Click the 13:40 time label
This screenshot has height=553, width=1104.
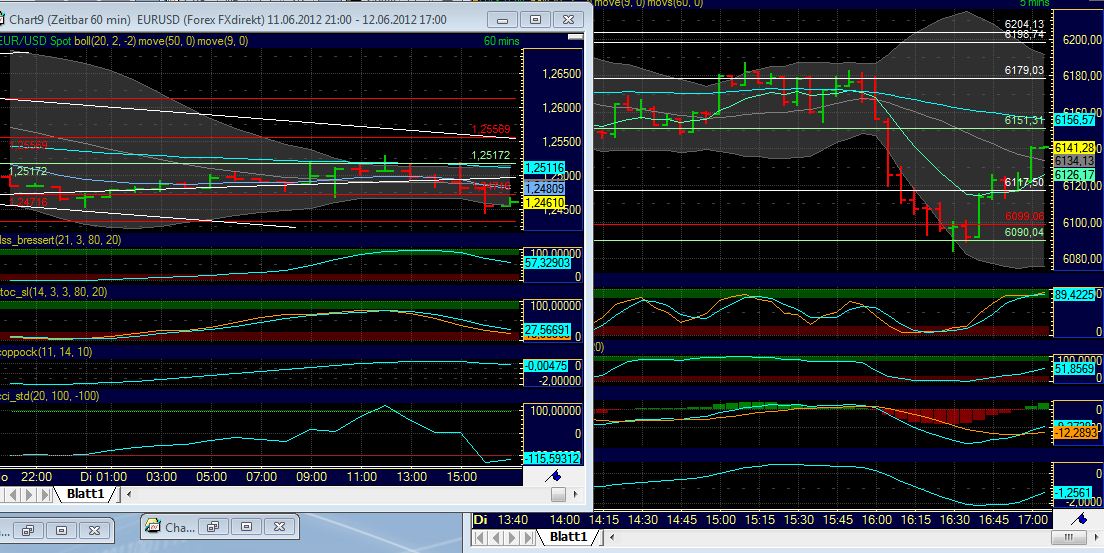click(513, 520)
